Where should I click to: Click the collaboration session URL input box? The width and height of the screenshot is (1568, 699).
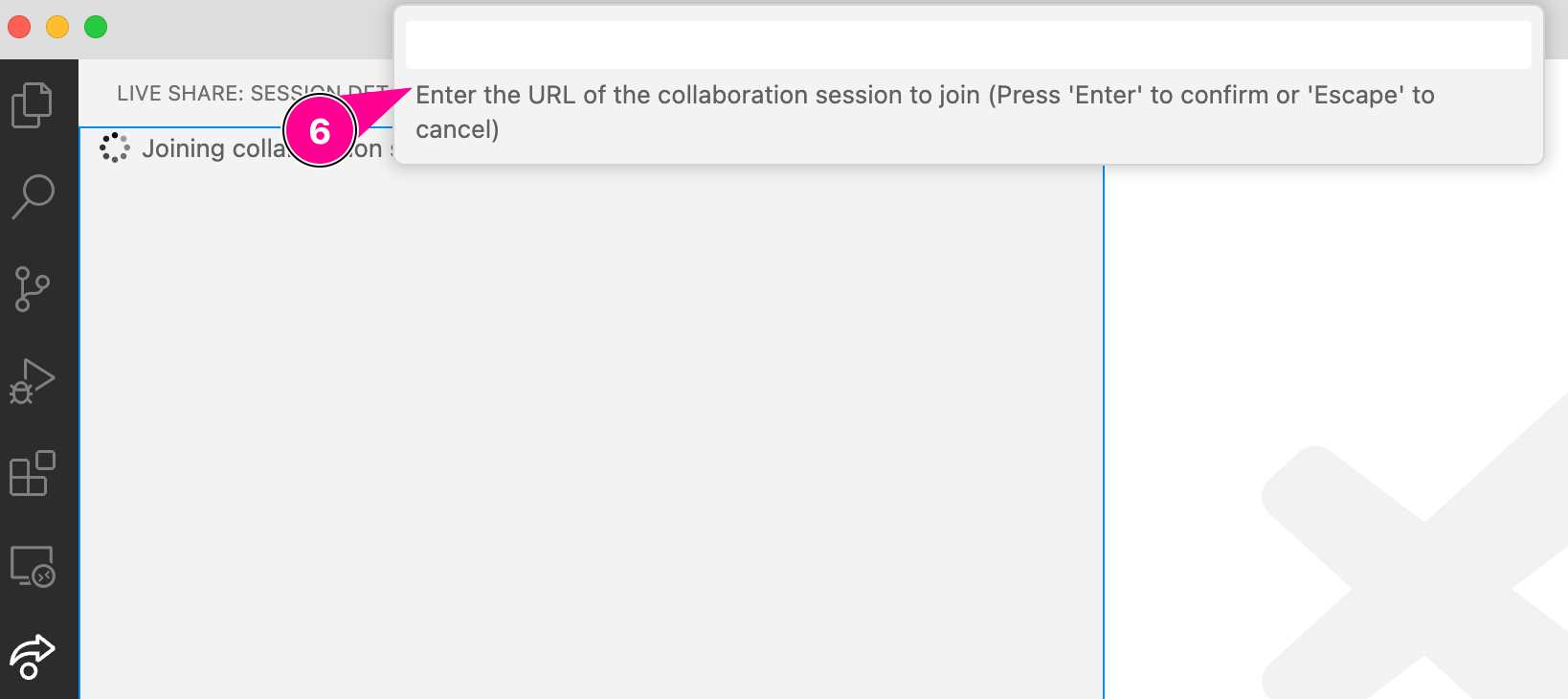[967, 45]
